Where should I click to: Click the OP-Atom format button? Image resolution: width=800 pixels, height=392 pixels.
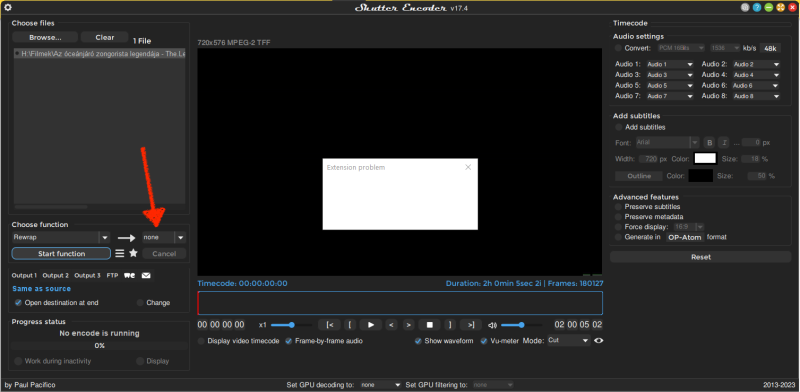pos(685,237)
